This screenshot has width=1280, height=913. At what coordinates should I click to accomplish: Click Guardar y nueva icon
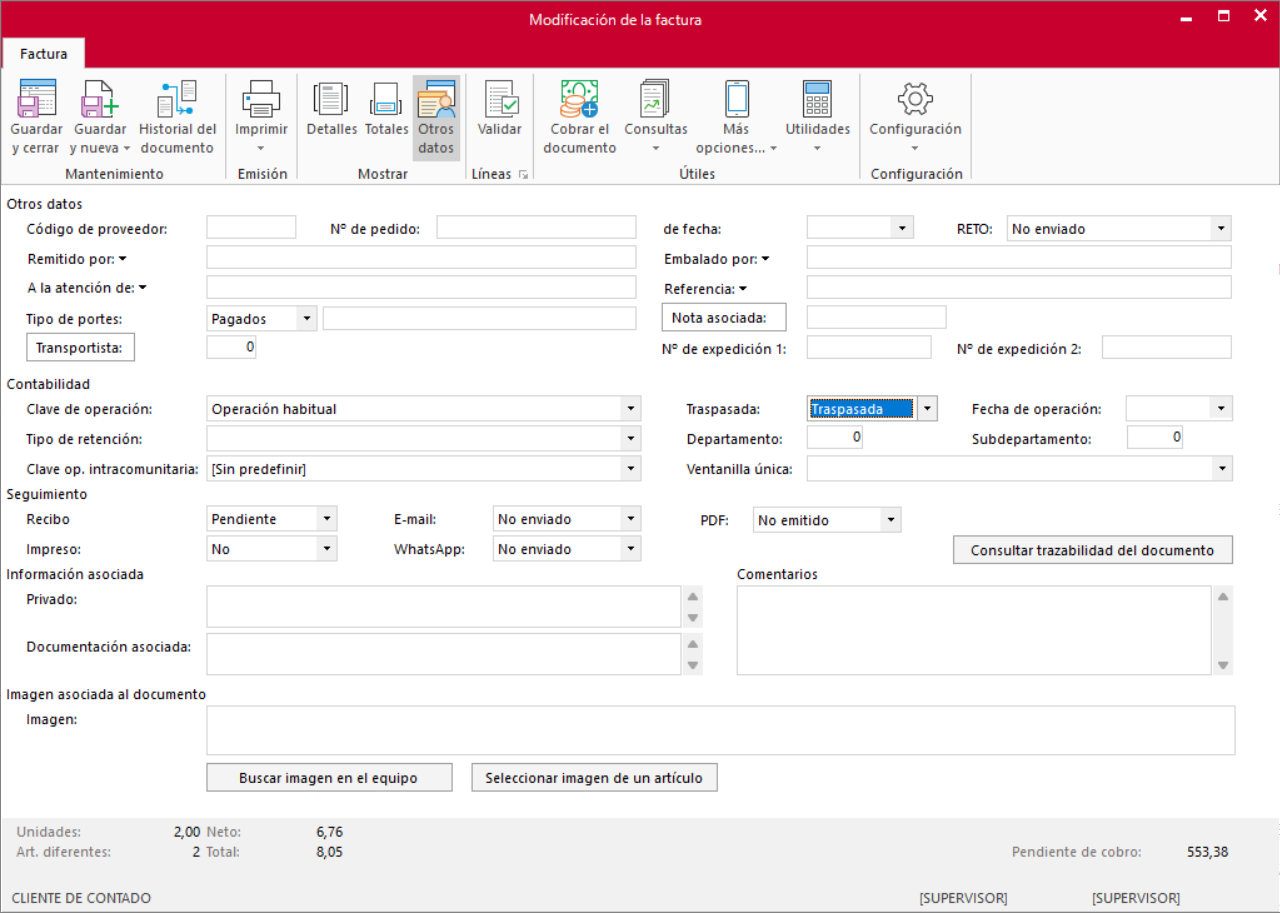[x=100, y=98]
